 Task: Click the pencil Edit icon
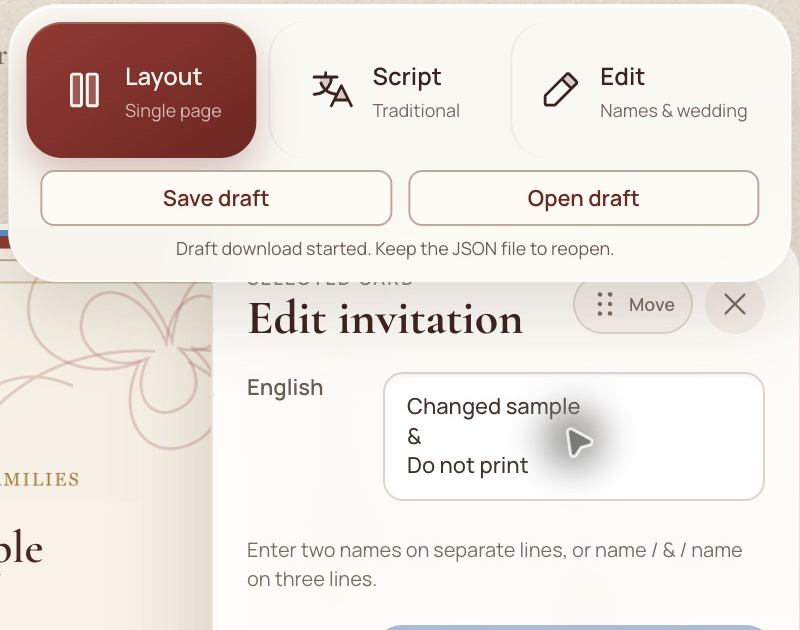pyautogui.click(x=560, y=90)
